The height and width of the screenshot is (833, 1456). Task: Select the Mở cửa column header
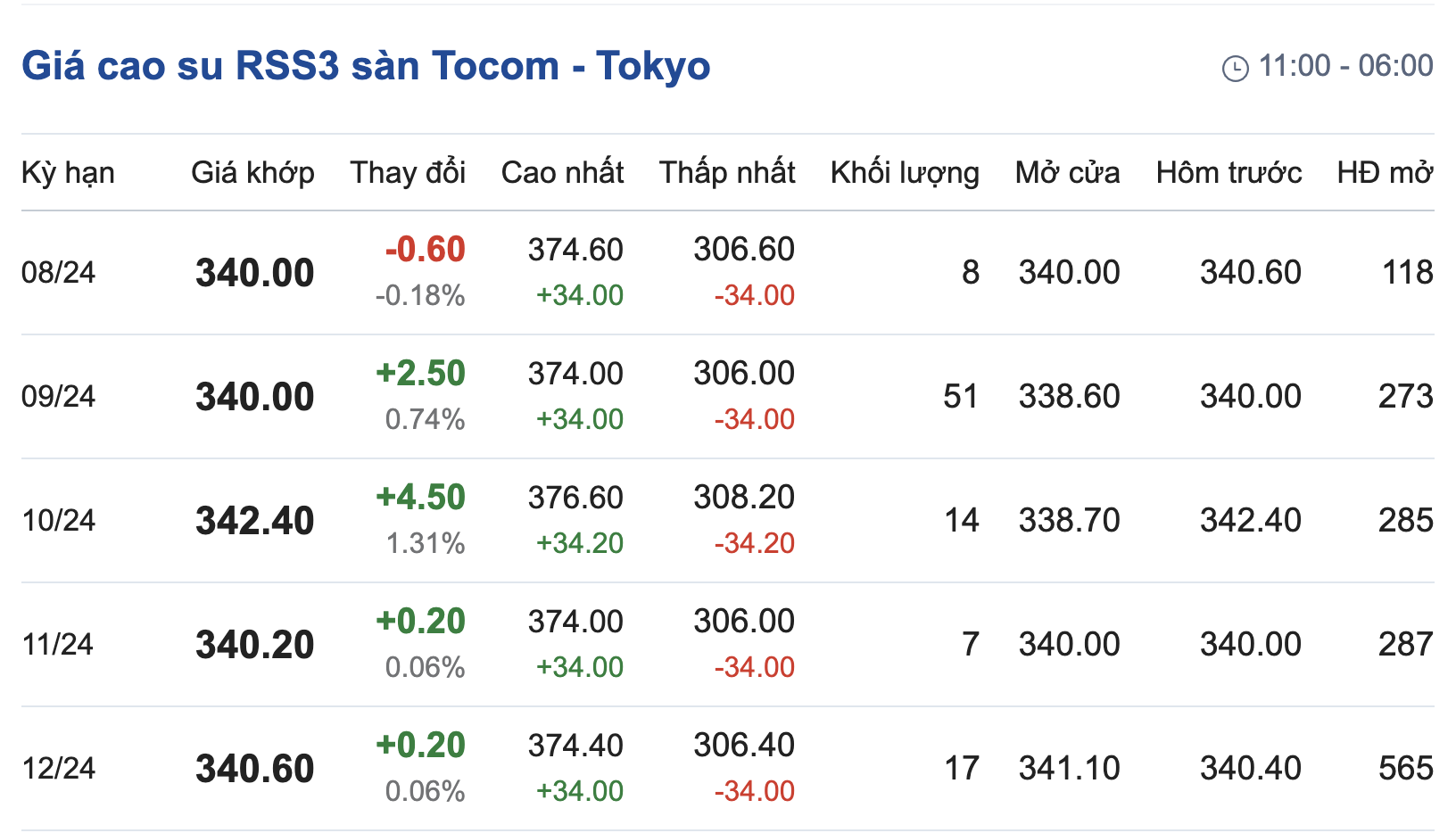[1067, 173]
